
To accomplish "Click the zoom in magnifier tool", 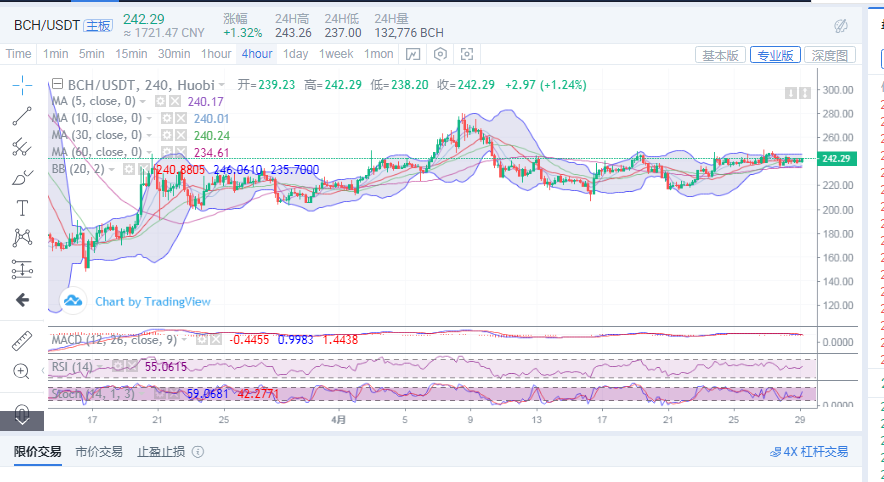I will point(22,371).
